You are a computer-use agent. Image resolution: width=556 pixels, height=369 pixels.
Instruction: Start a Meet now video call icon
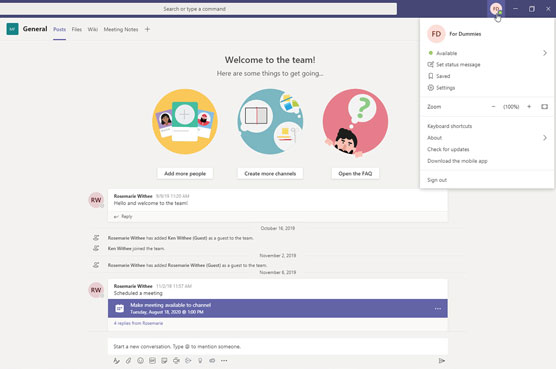point(176,360)
